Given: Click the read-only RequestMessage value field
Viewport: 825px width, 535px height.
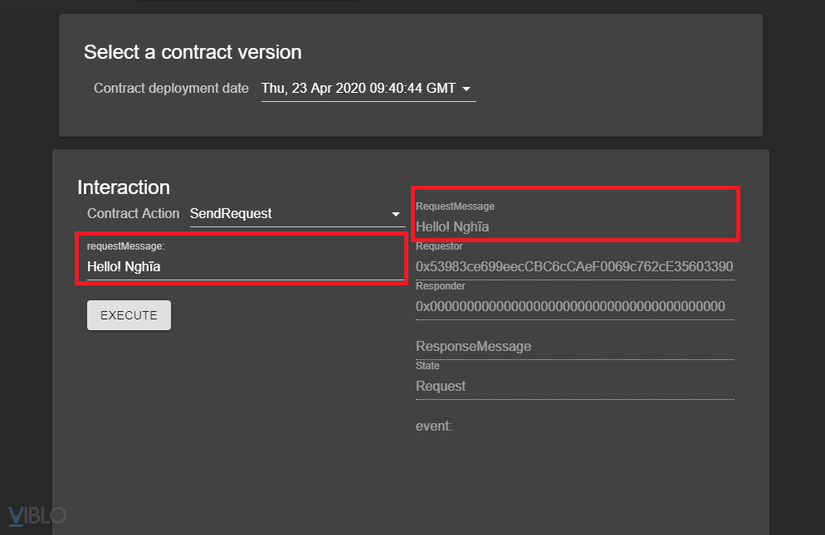Looking at the screenshot, I should click(x=574, y=227).
